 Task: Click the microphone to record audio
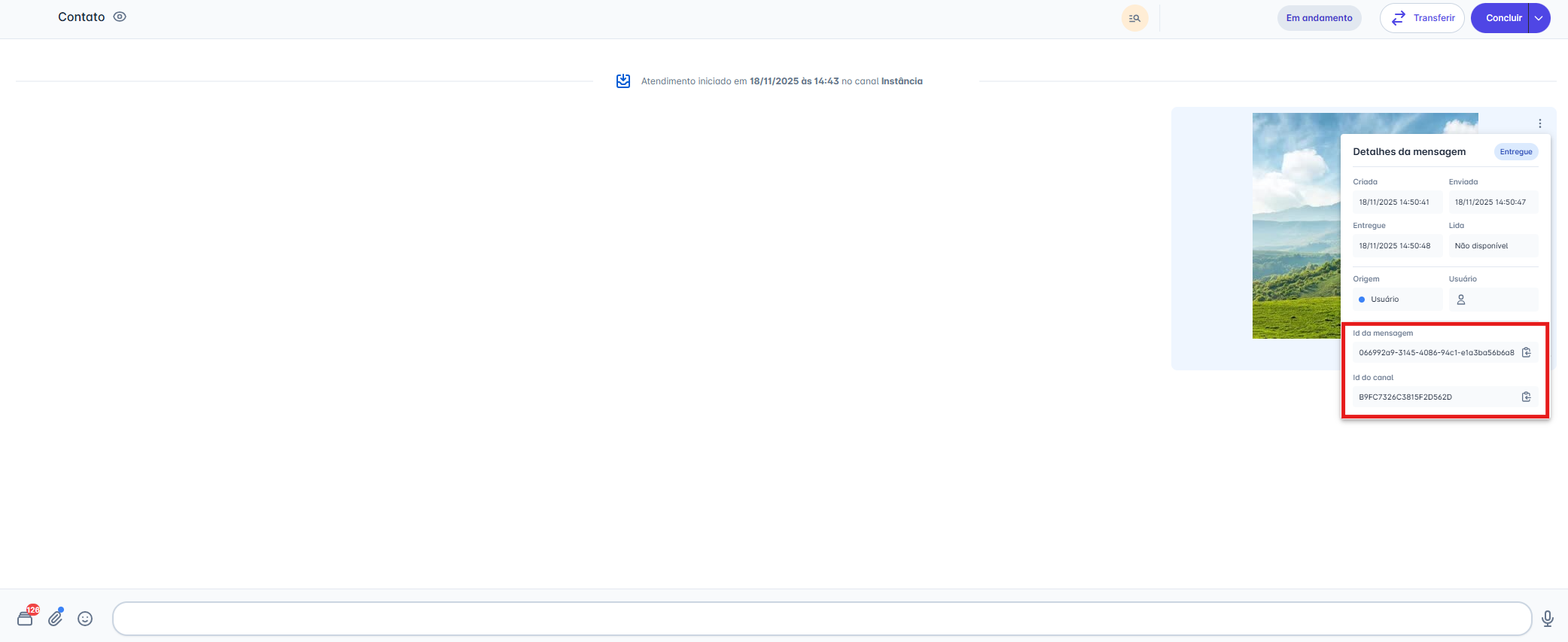(1547, 618)
